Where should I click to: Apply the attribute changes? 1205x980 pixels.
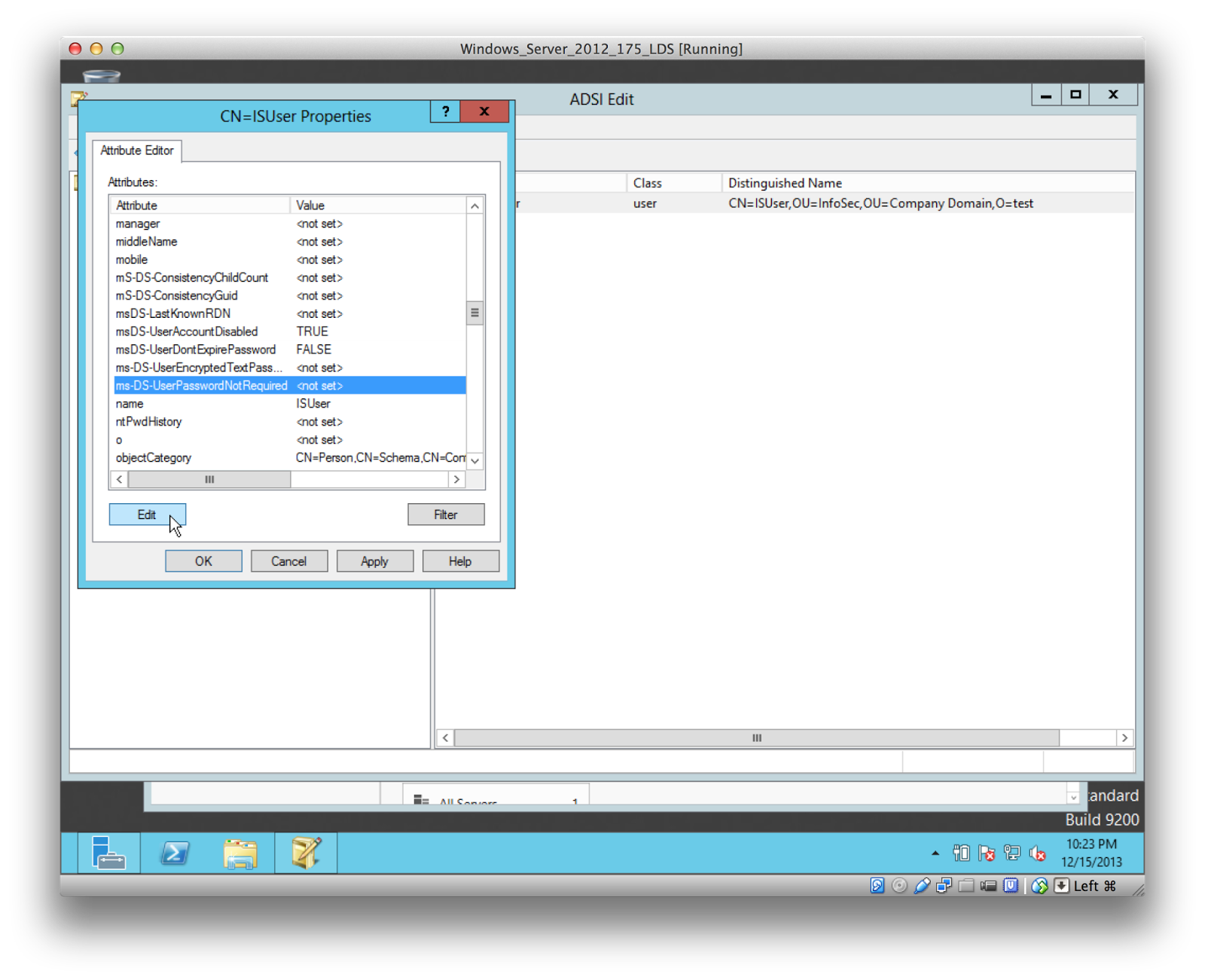click(x=375, y=561)
